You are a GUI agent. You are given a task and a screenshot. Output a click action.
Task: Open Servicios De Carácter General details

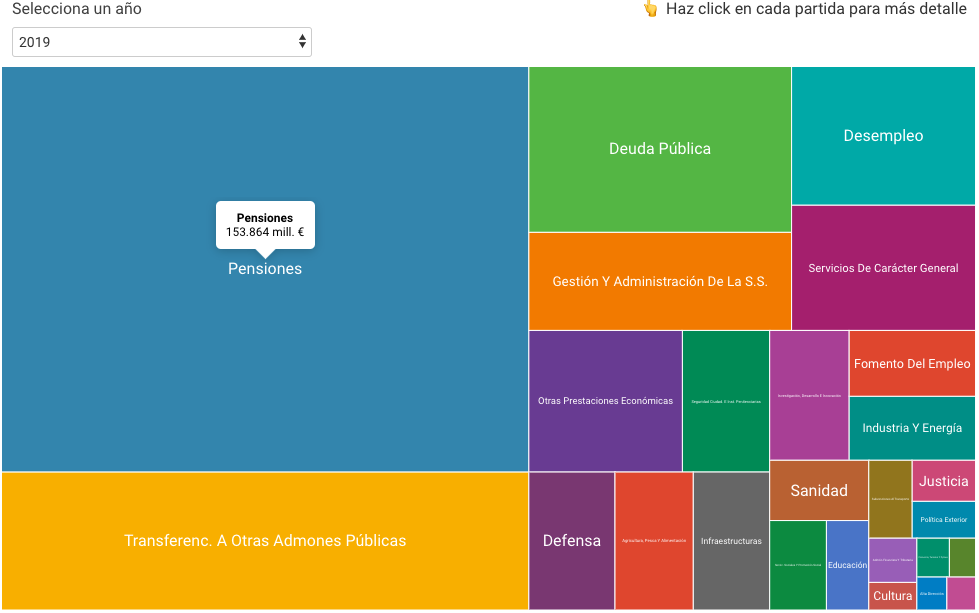click(883, 268)
